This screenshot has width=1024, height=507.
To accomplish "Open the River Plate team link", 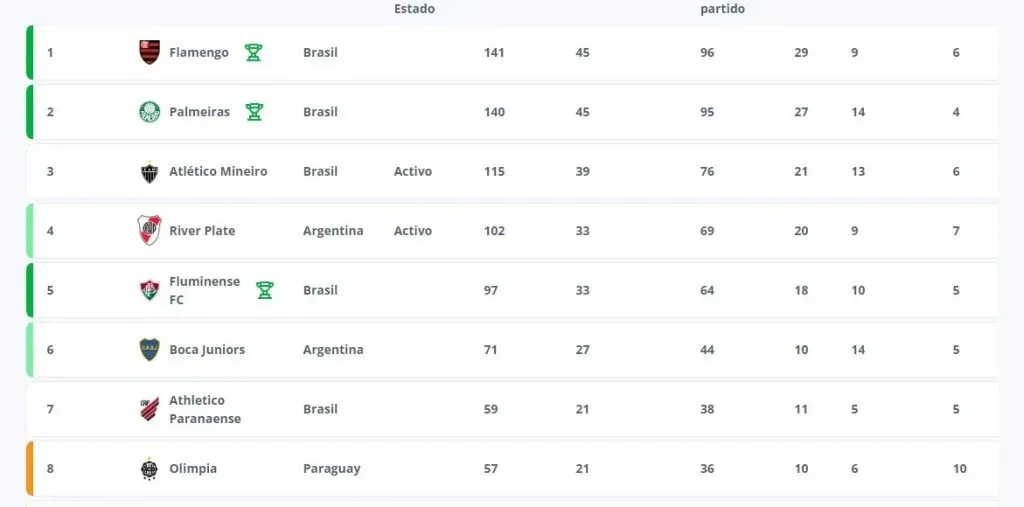I will 202,231.
